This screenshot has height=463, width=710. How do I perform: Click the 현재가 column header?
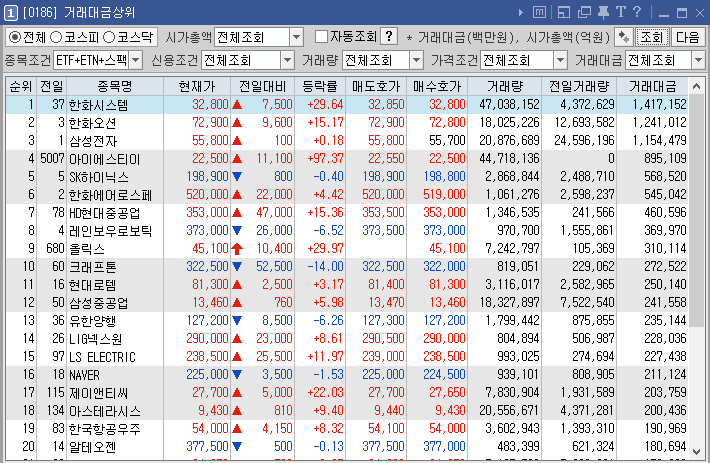tap(197, 86)
